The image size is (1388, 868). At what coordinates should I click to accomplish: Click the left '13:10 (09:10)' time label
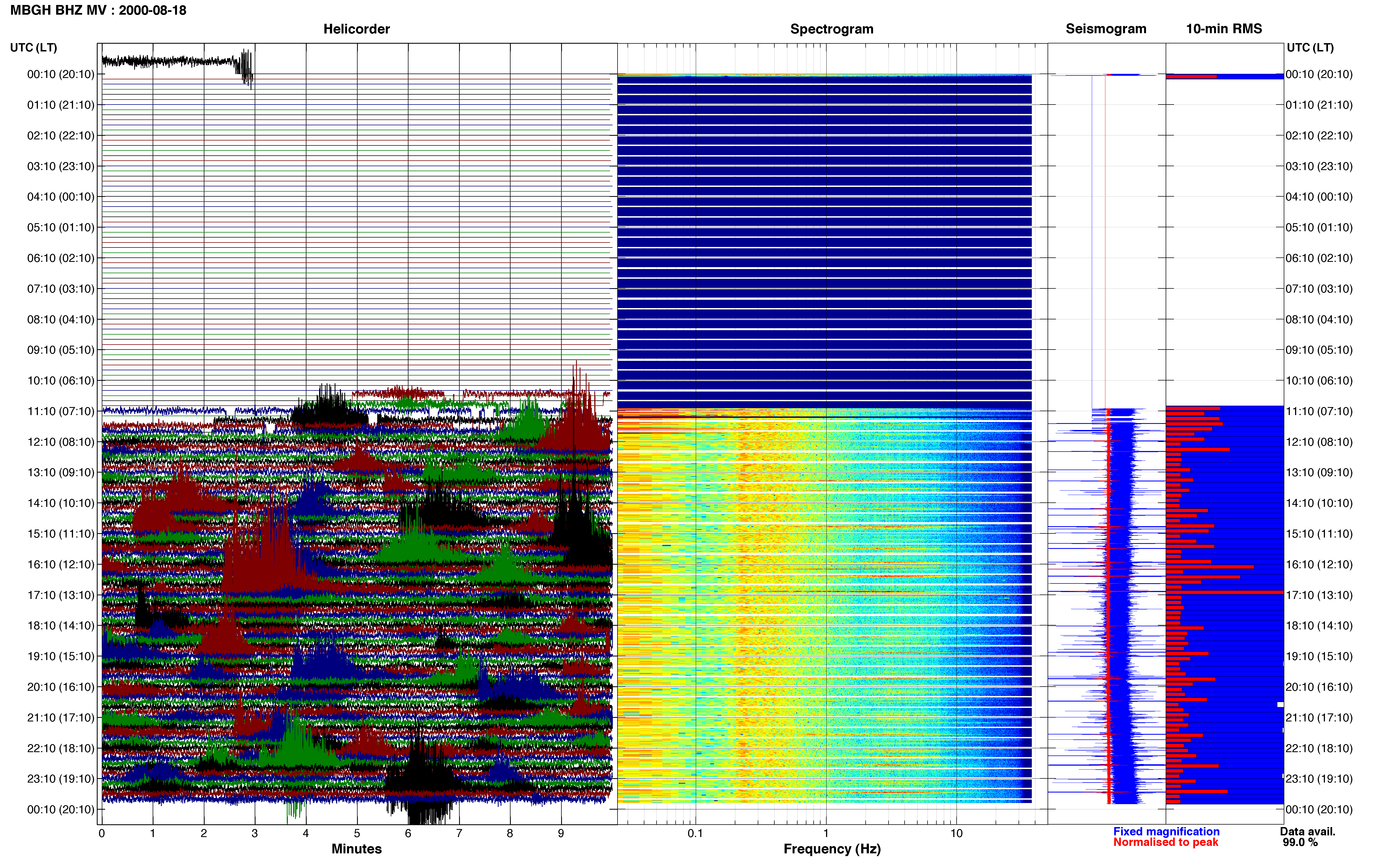tap(61, 473)
